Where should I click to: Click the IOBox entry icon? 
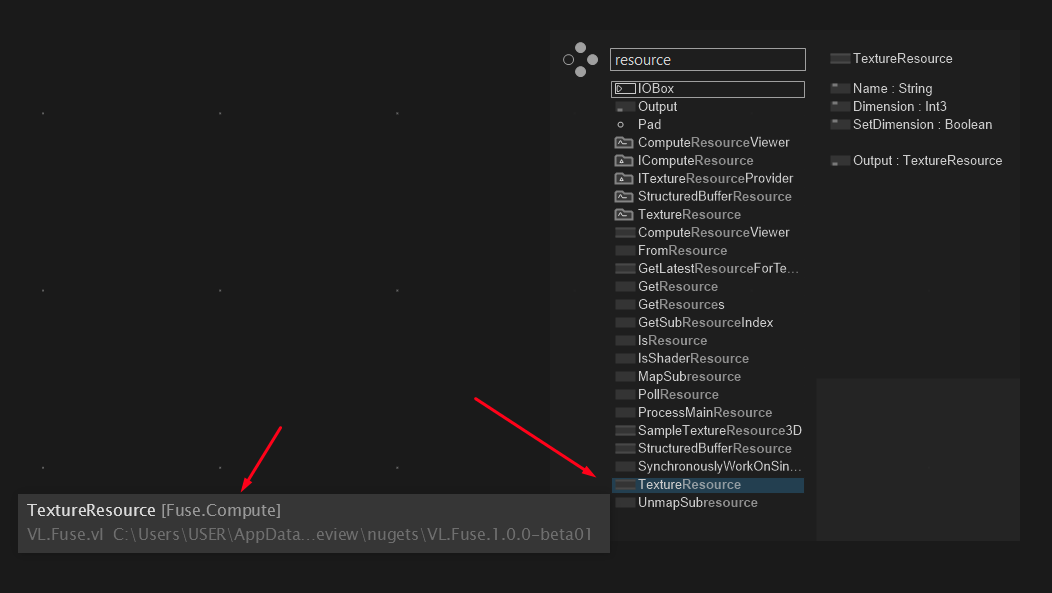[625, 89]
